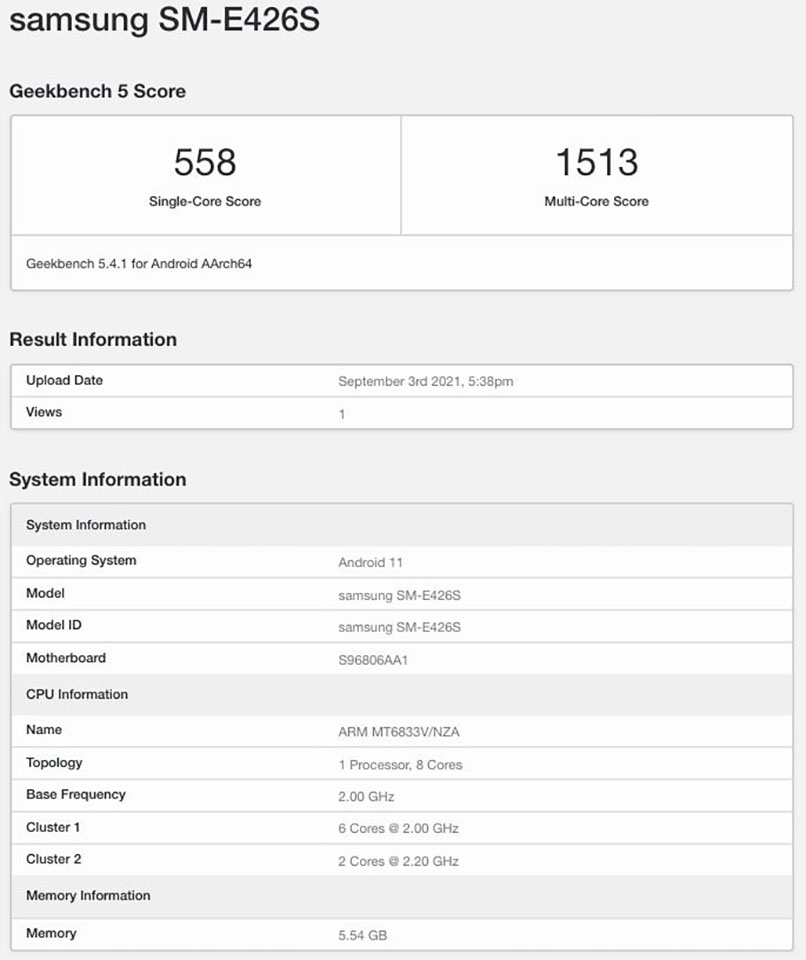Click the Base Frequency 2.00 GHz value

[x=365, y=796]
